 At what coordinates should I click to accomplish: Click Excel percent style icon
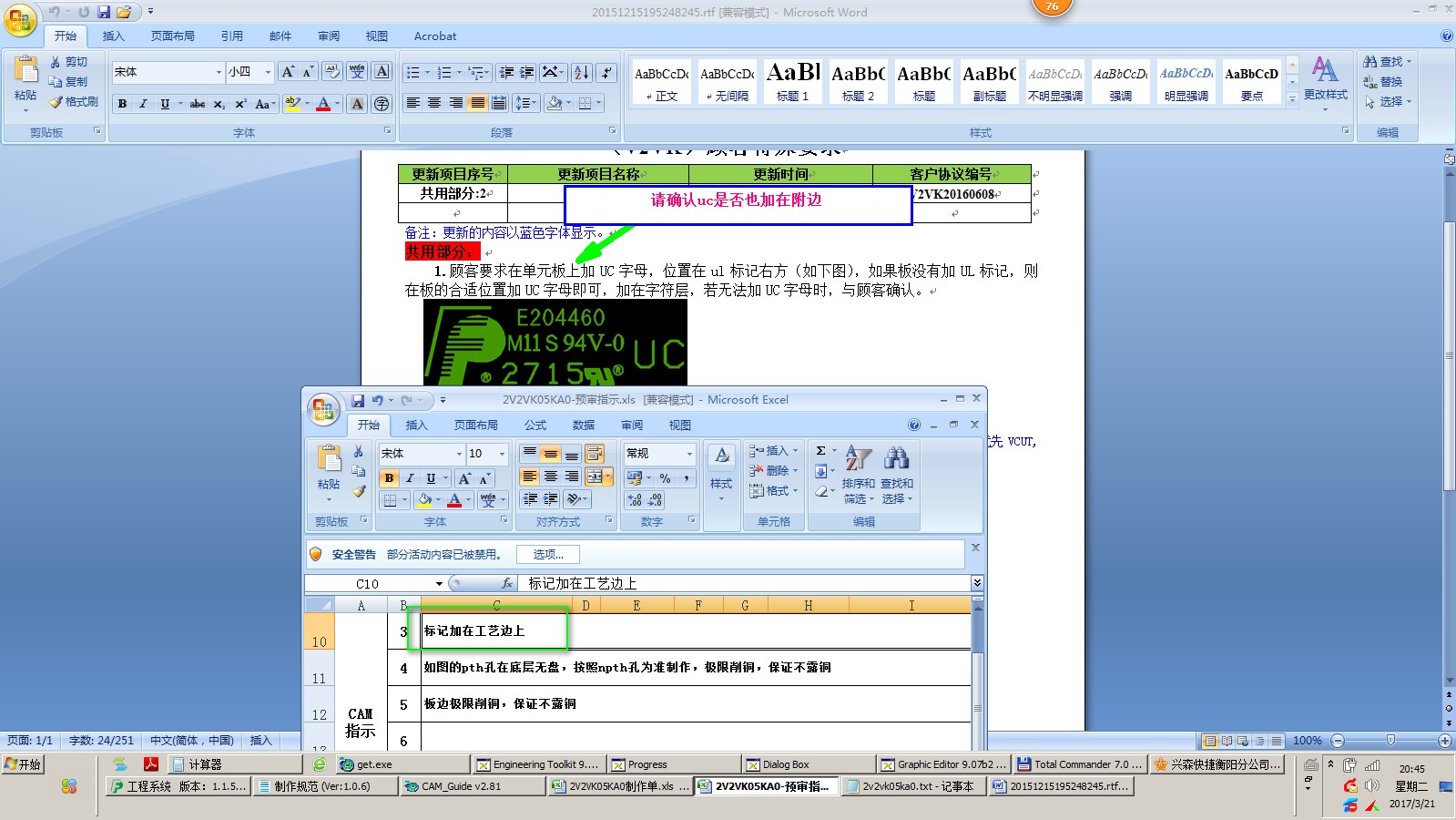pyautogui.click(x=666, y=478)
